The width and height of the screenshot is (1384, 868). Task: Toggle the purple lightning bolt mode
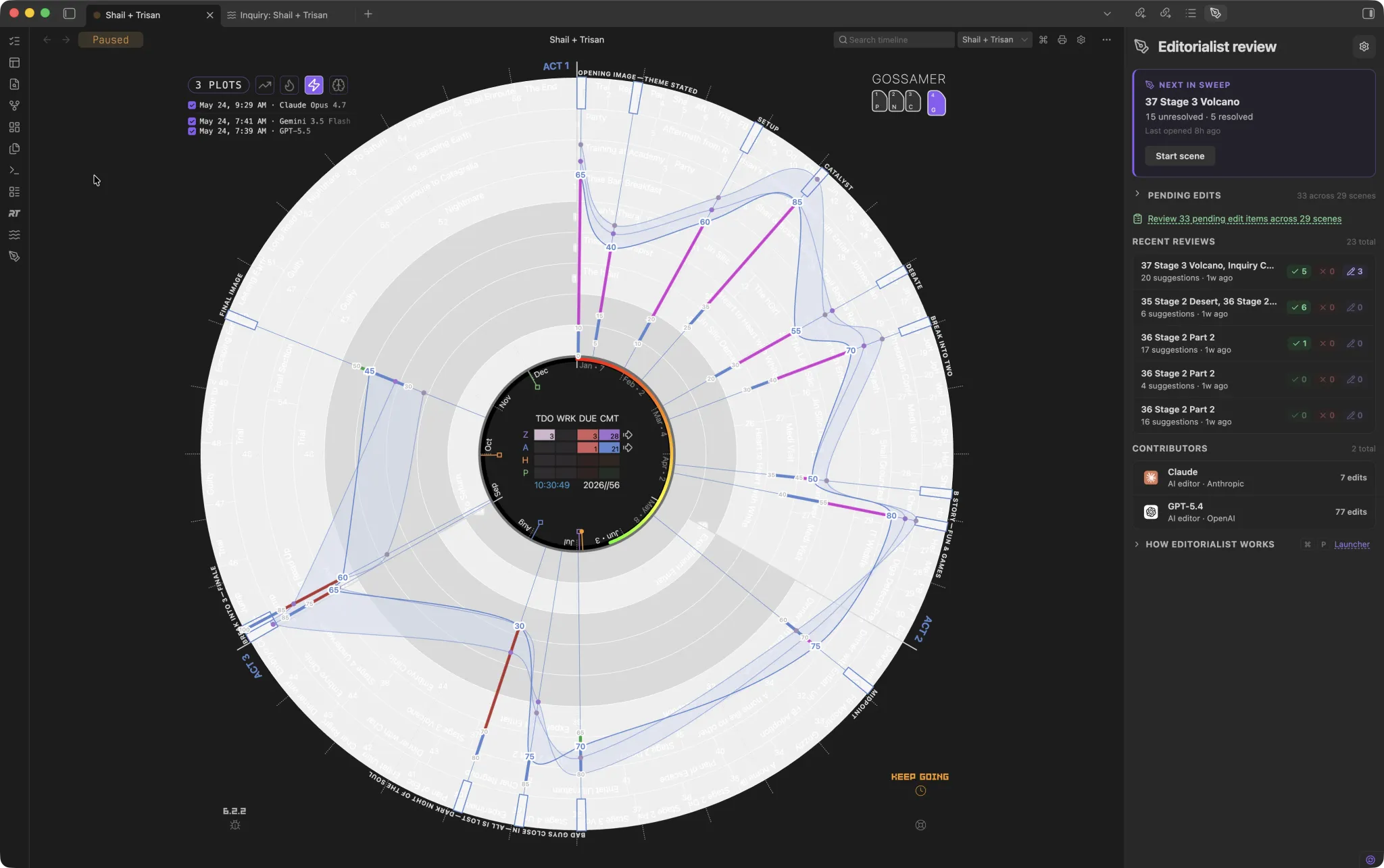(x=314, y=85)
